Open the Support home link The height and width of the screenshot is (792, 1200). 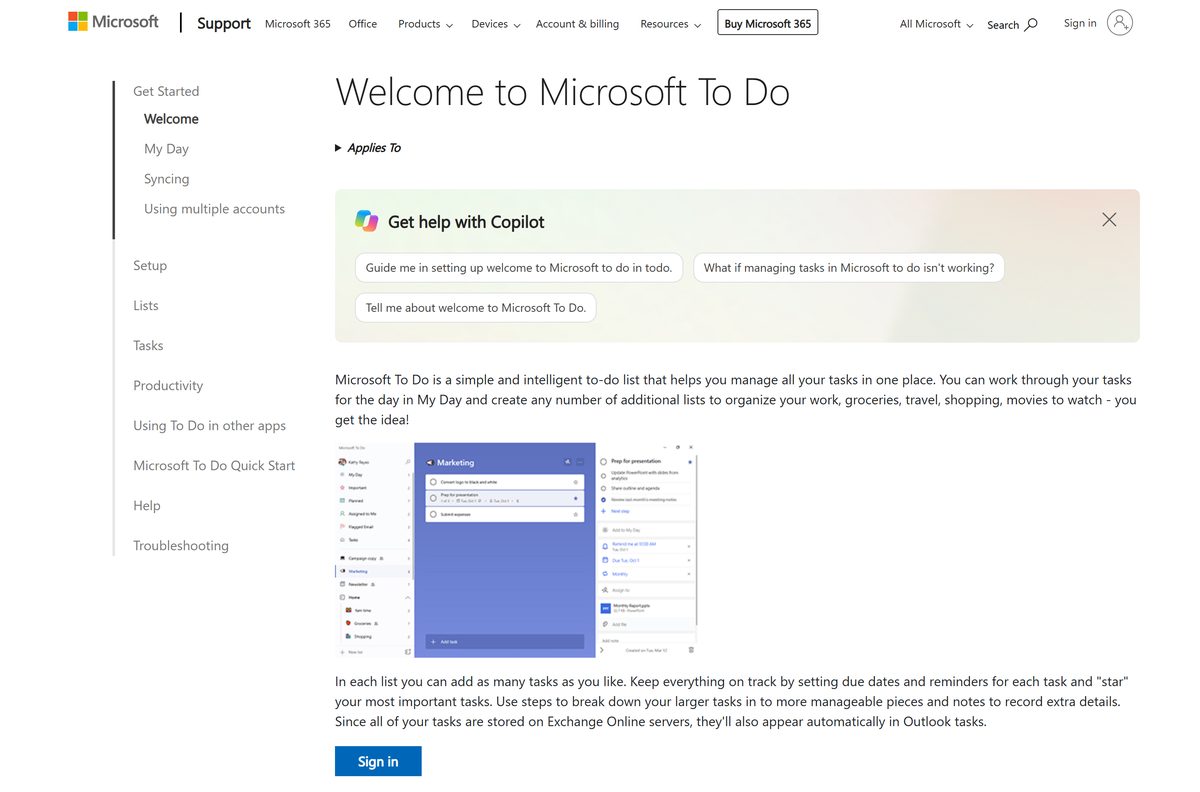[x=224, y=23]
